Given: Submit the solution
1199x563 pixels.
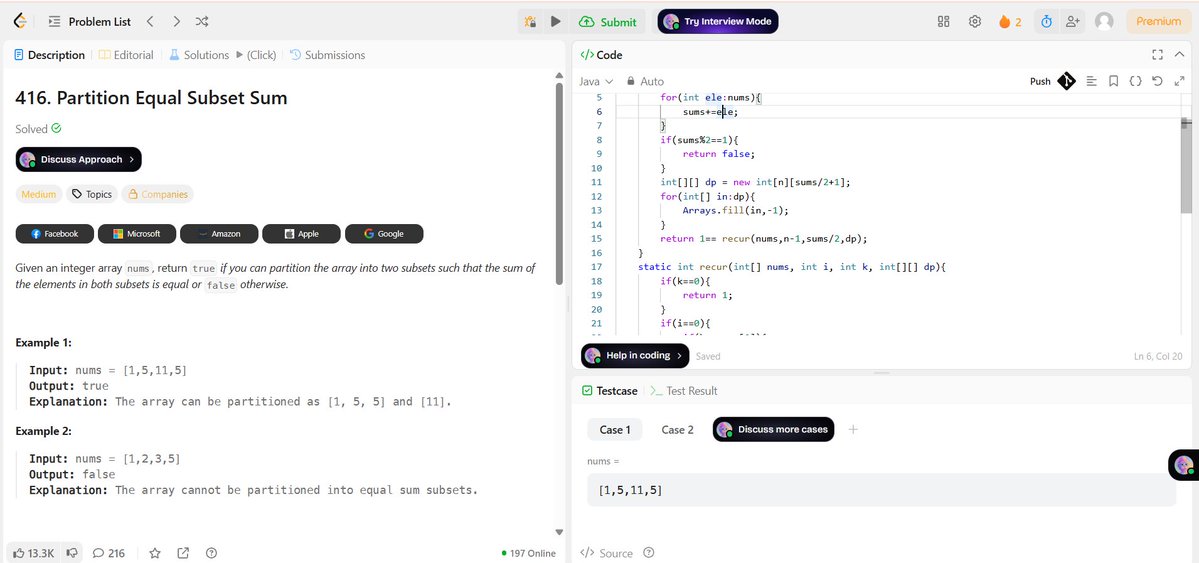Looking at the screenshot, I should (x=608, y=21).
